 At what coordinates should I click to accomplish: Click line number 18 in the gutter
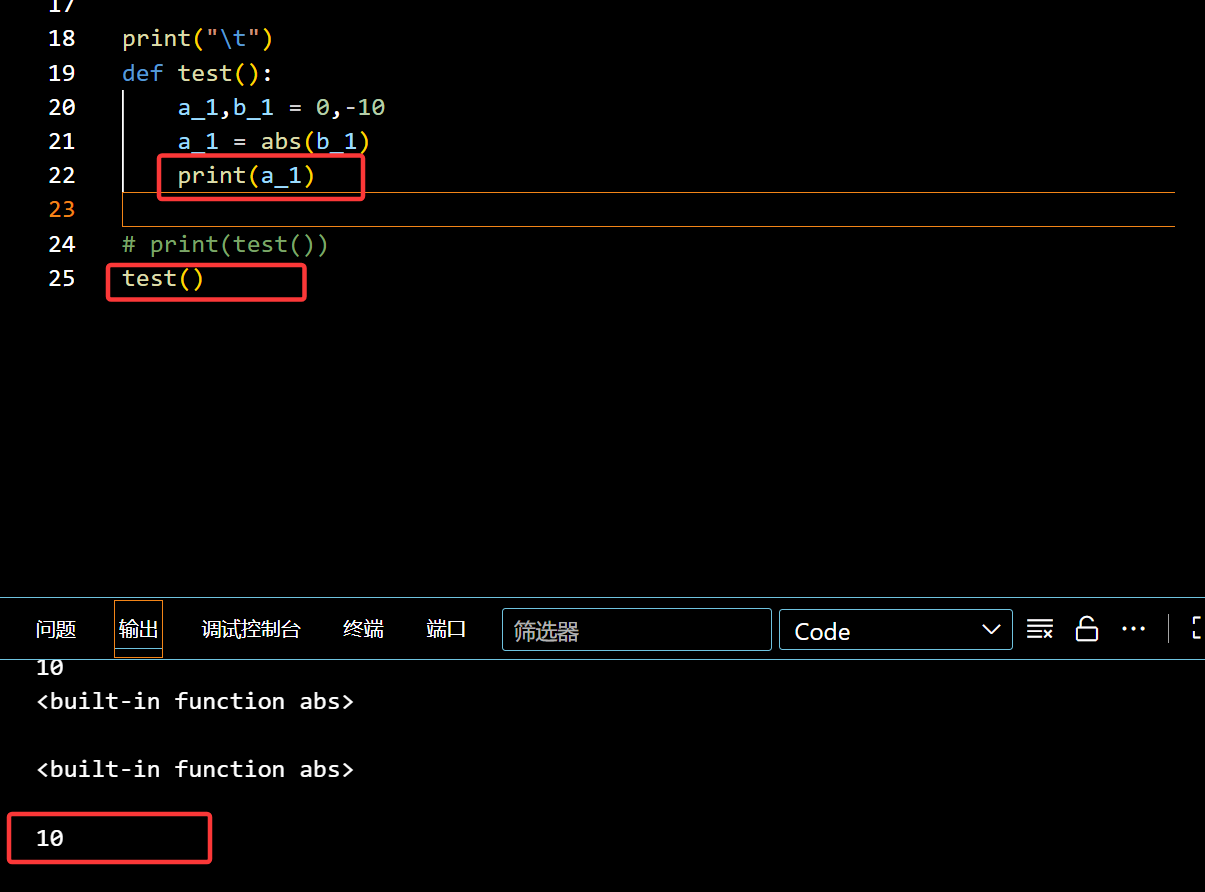point(62,39)
